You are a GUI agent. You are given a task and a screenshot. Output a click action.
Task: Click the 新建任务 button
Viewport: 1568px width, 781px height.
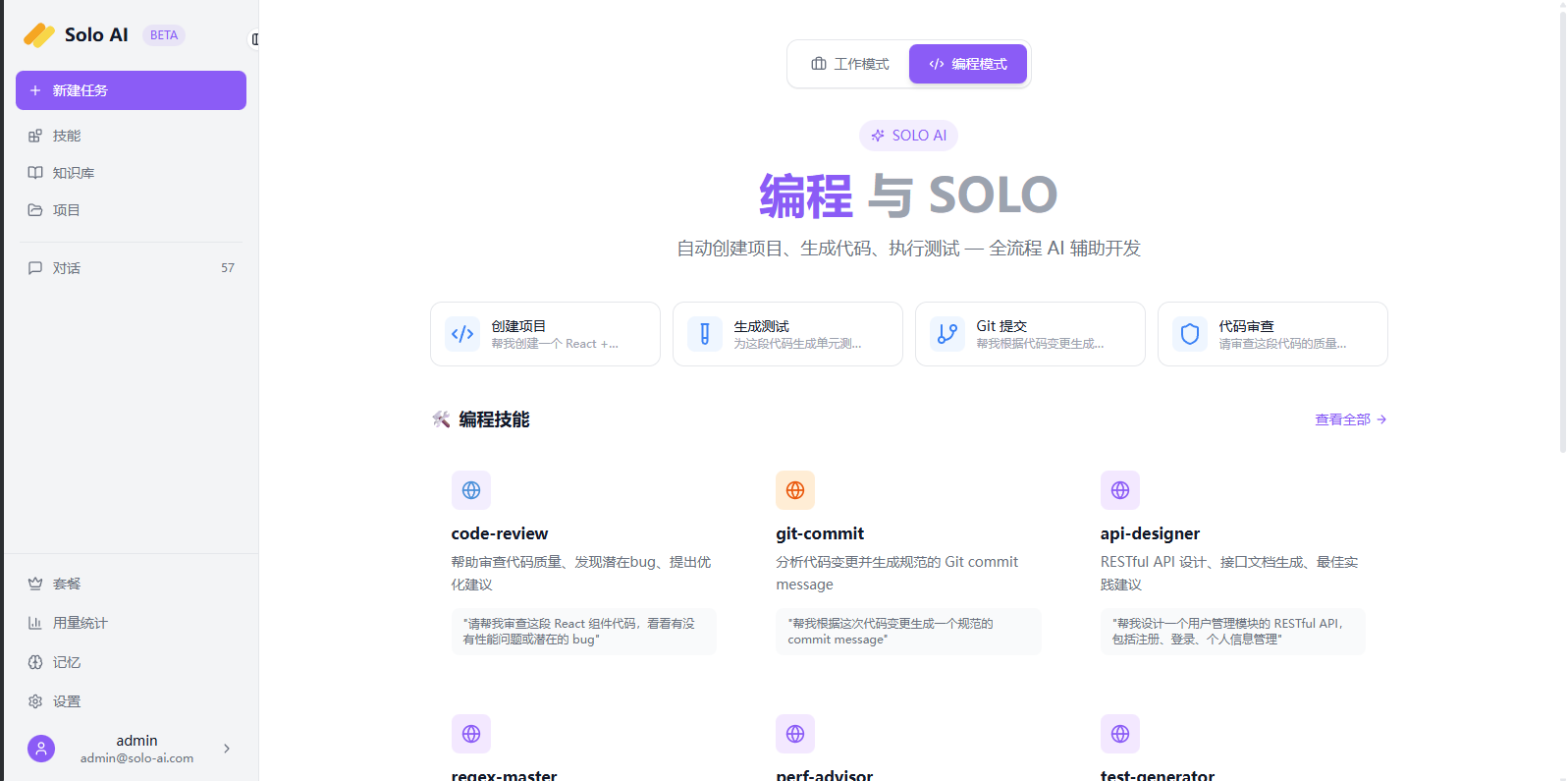click(x=131, y=90)
